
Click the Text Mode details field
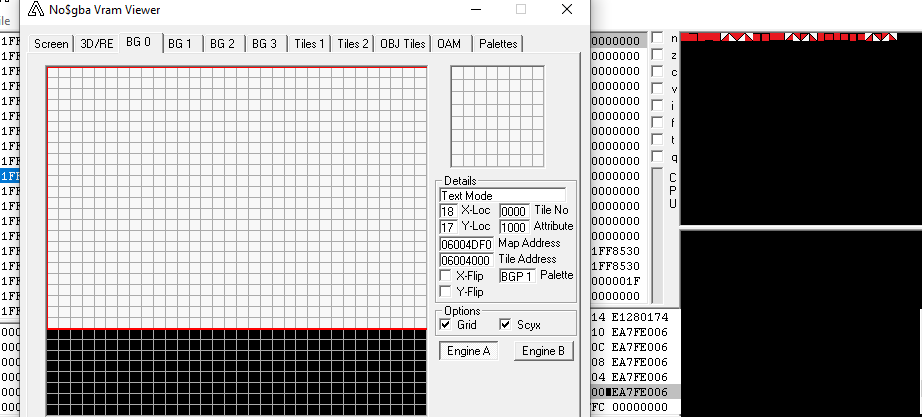(x=503, y=195)
